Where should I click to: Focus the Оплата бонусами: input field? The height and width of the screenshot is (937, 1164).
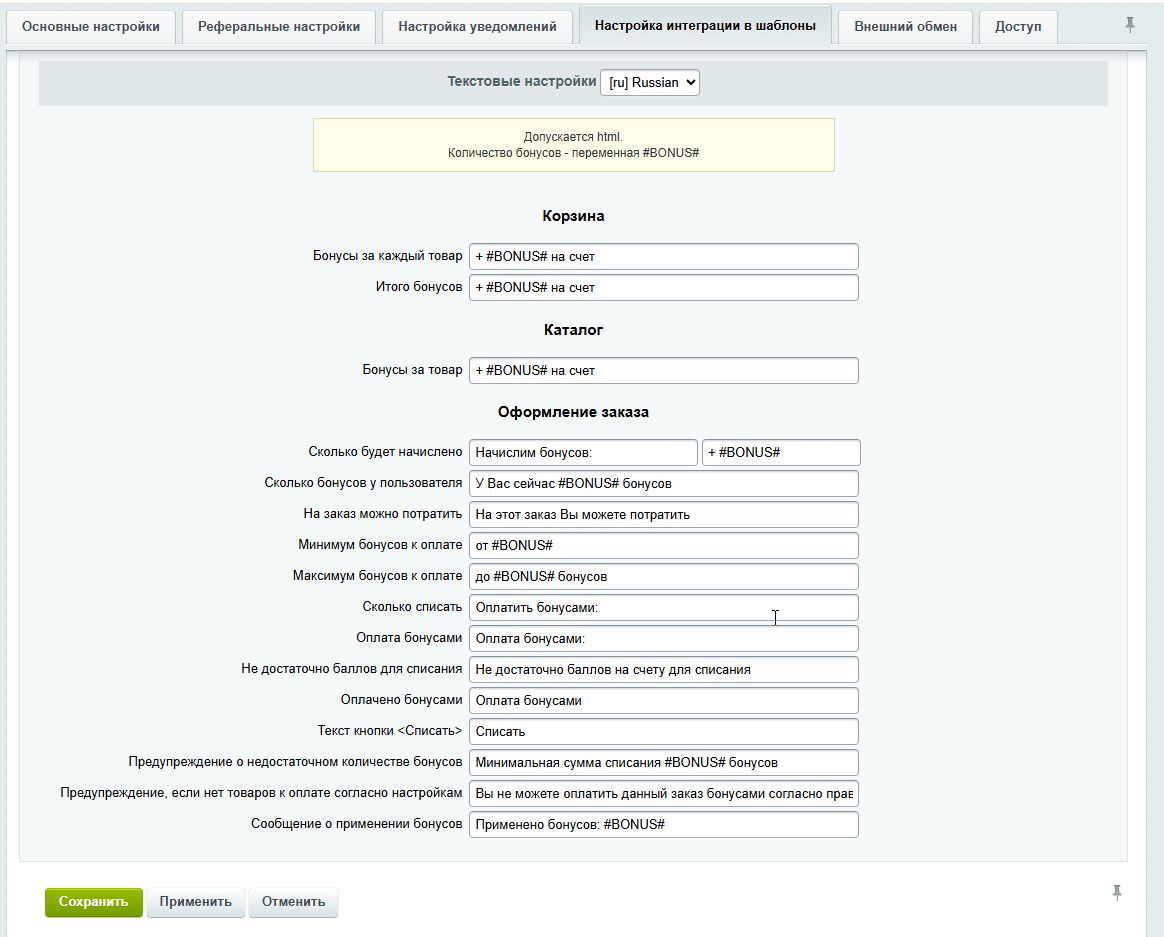[664, 639]
